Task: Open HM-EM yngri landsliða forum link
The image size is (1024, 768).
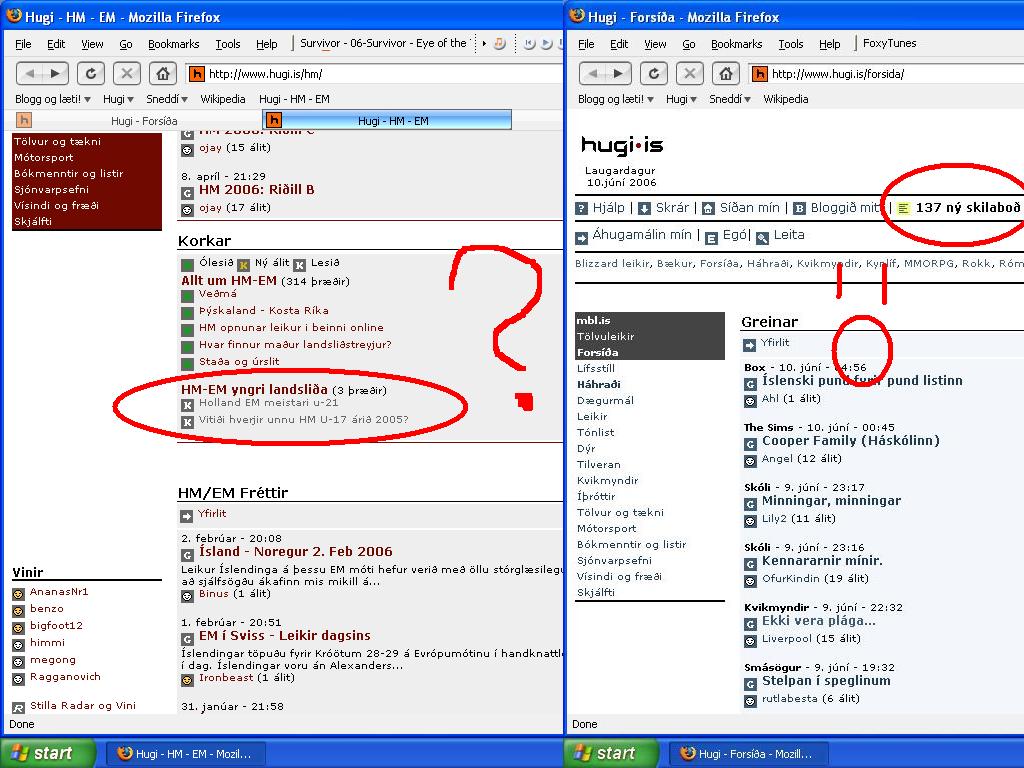Action: (x=254, y=389)
